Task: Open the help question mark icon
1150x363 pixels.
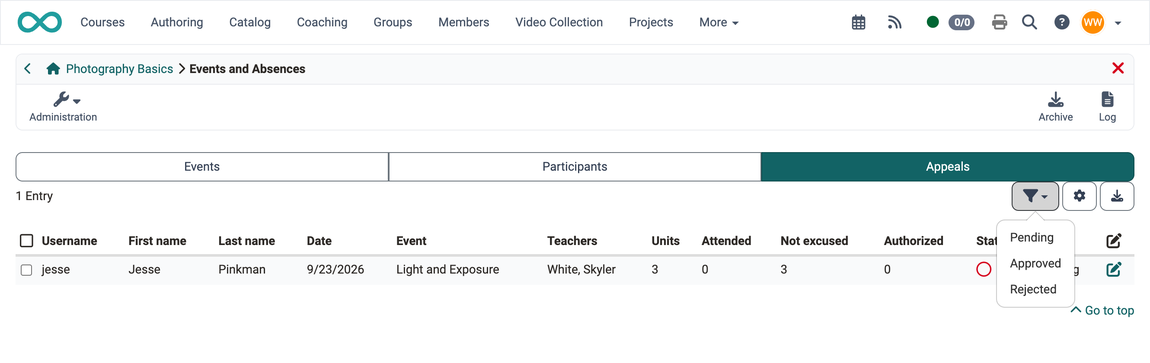Action: 1062,23
